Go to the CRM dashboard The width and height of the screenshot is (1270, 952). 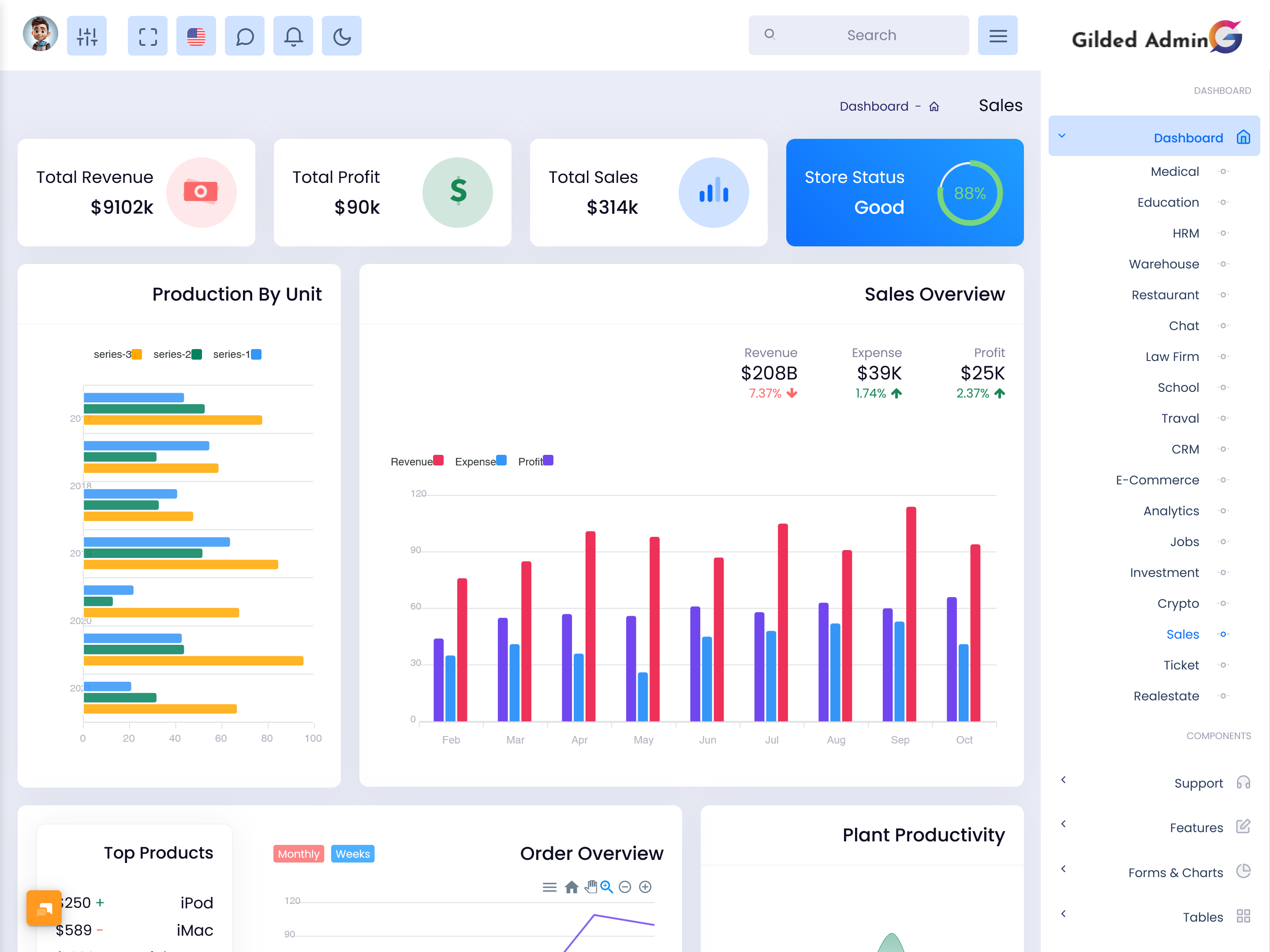(1185, 449)
